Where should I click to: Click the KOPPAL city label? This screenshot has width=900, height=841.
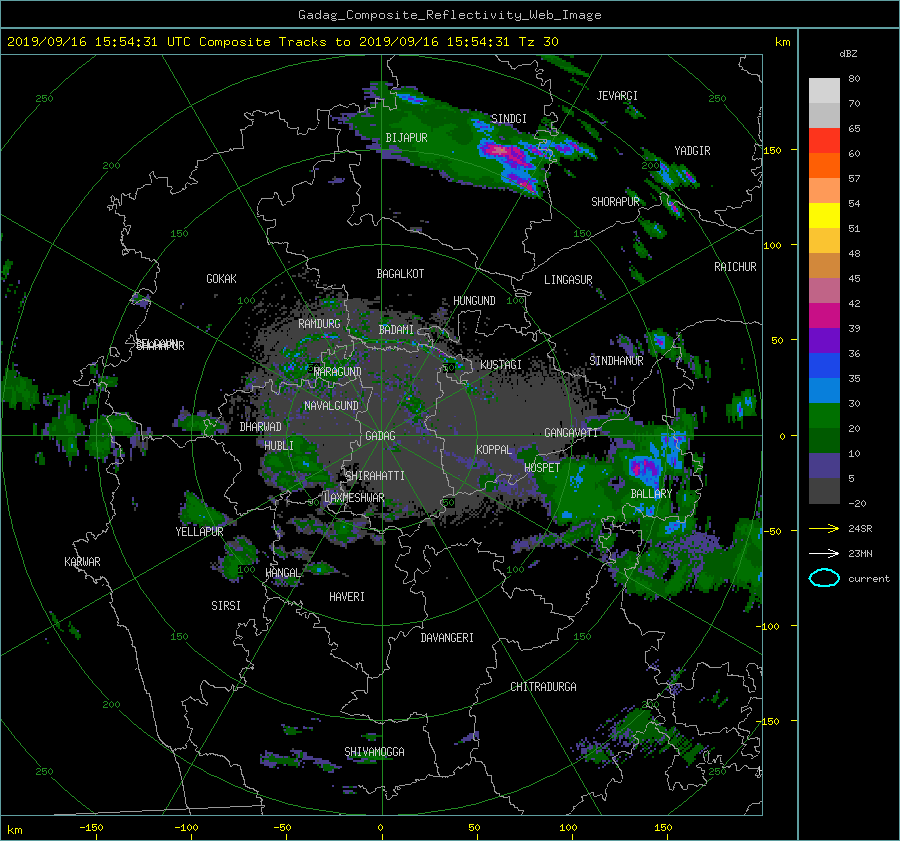[x=494, y=450]
